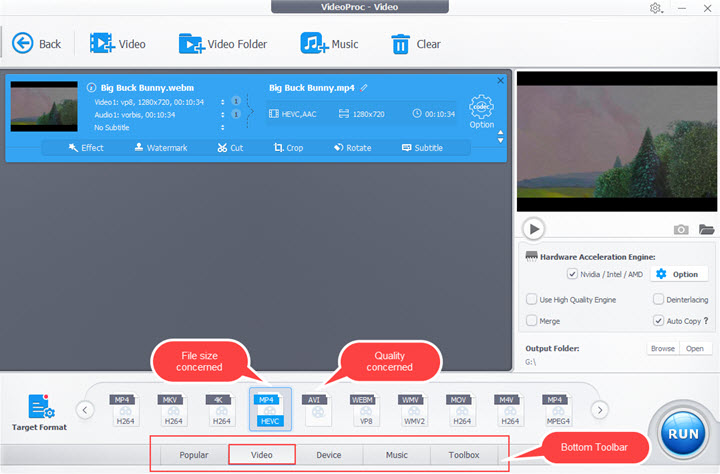Switch to the Device tab
Viewport: 720px width, 474px height.
coord(329,455)
